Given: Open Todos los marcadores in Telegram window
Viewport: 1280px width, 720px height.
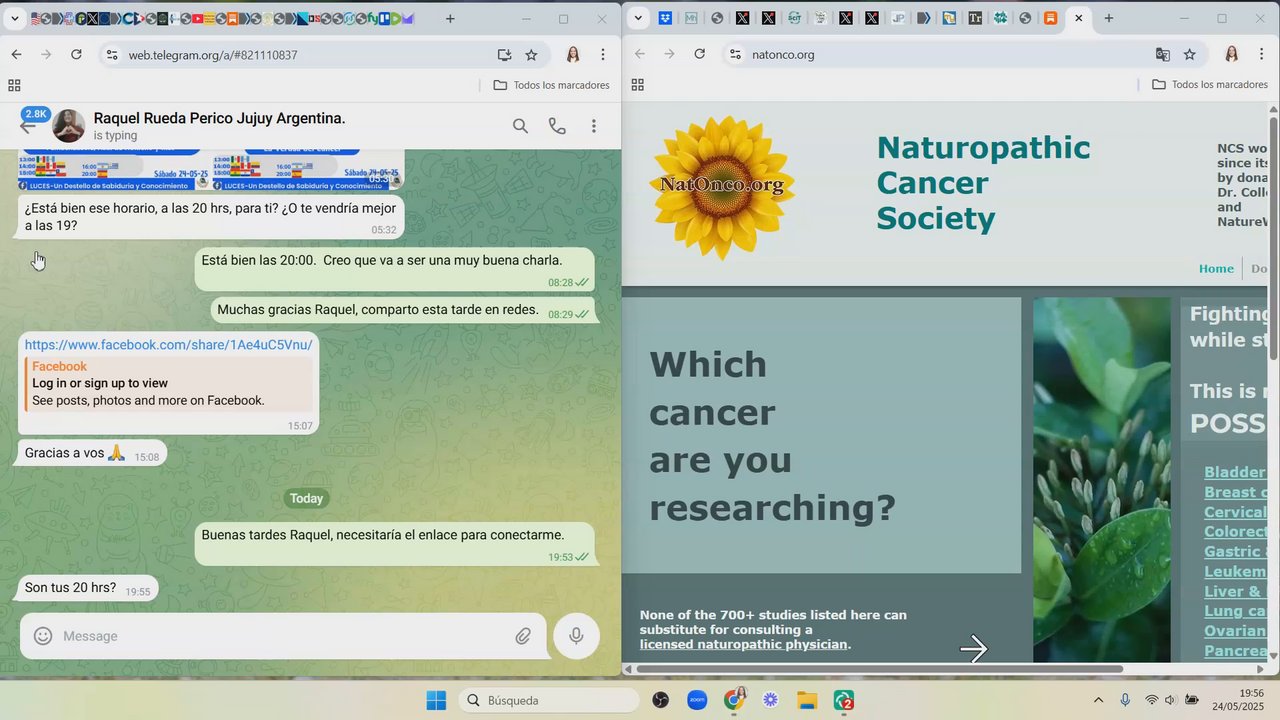Looking at the screenshot, I should point(552,85).
